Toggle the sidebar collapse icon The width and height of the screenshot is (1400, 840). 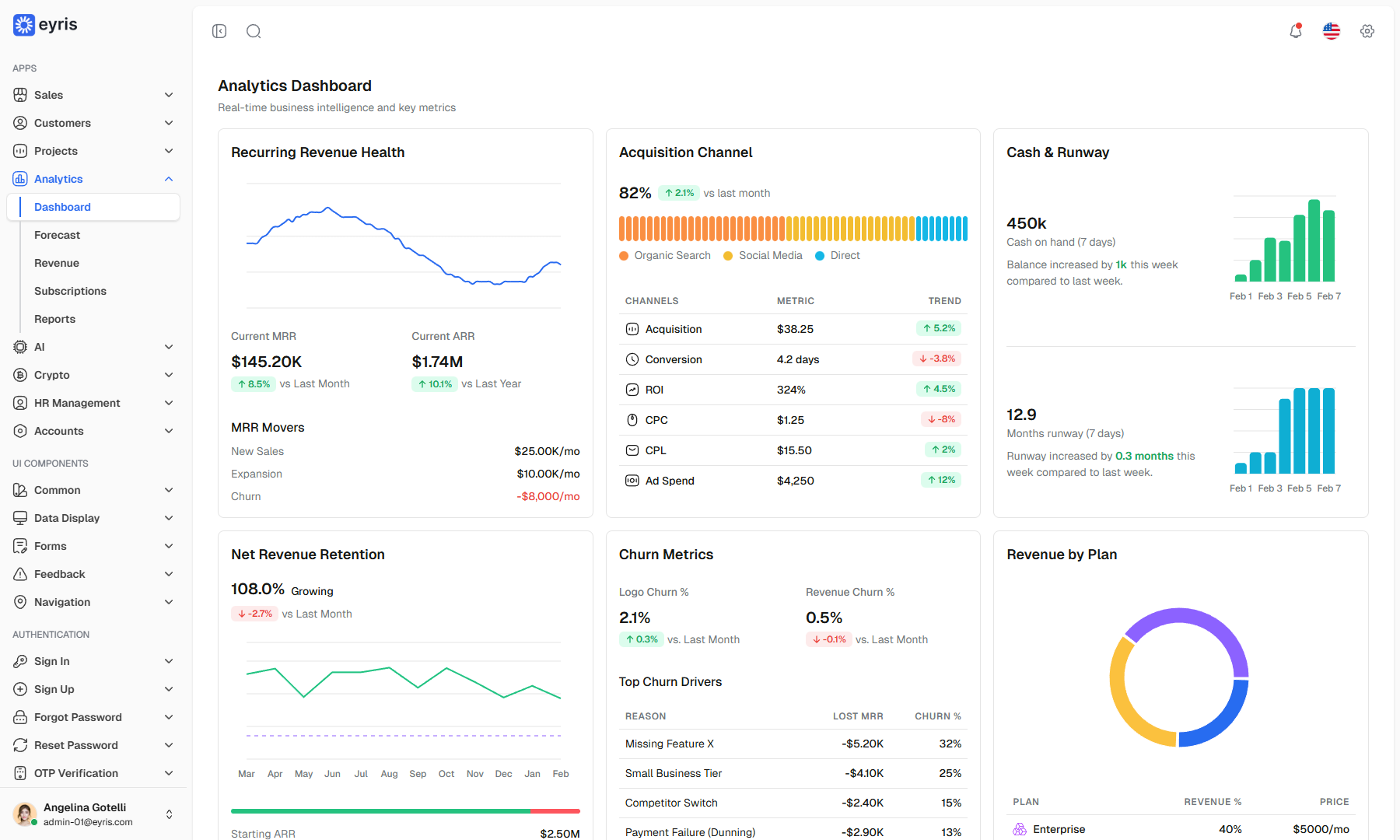click(x=219, y=31)
